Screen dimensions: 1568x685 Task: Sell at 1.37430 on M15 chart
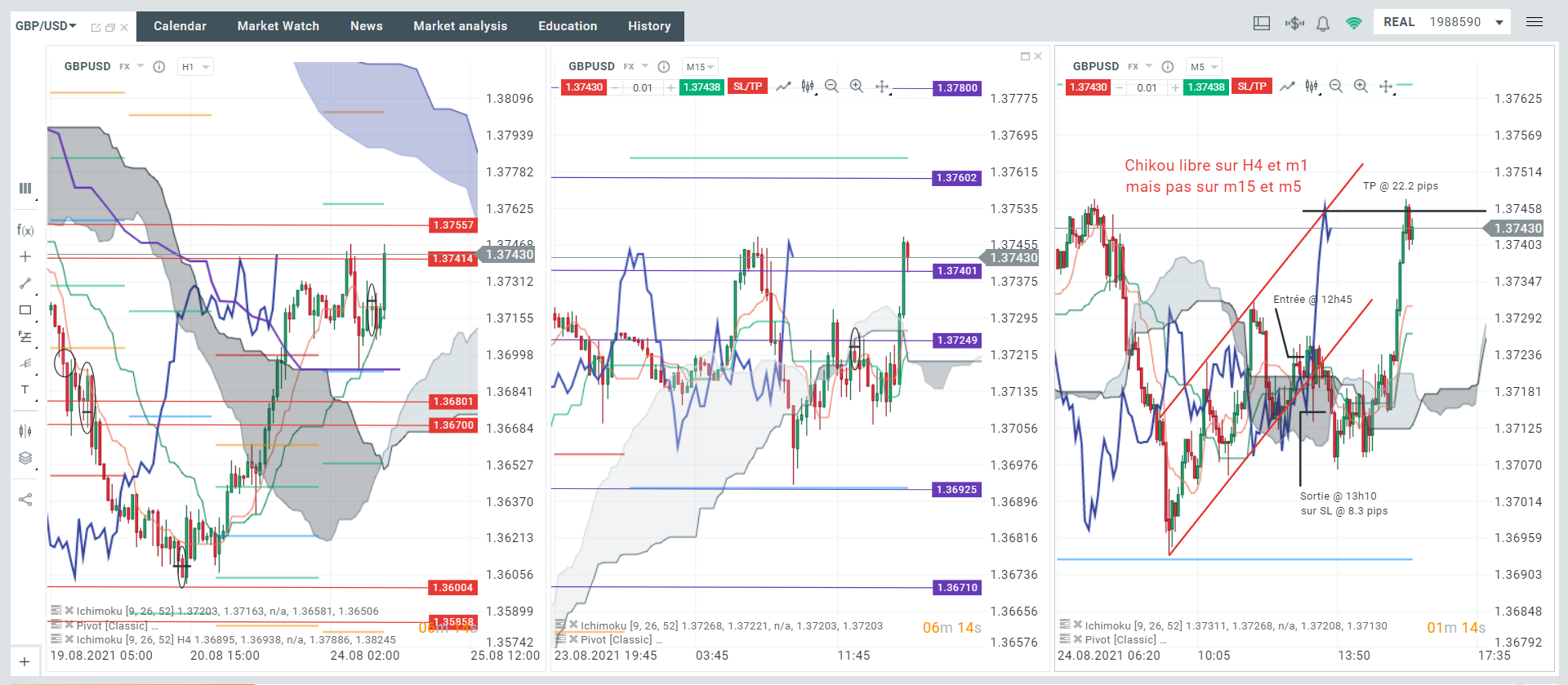(x=584, y=87)
